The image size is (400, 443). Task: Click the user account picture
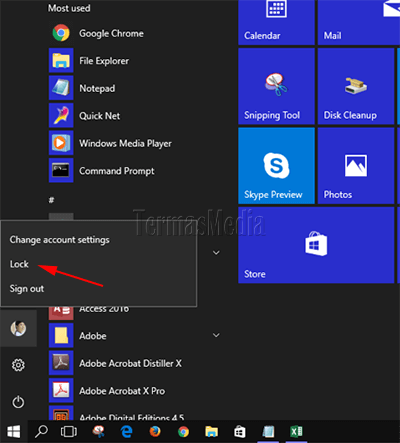(18, 329)
